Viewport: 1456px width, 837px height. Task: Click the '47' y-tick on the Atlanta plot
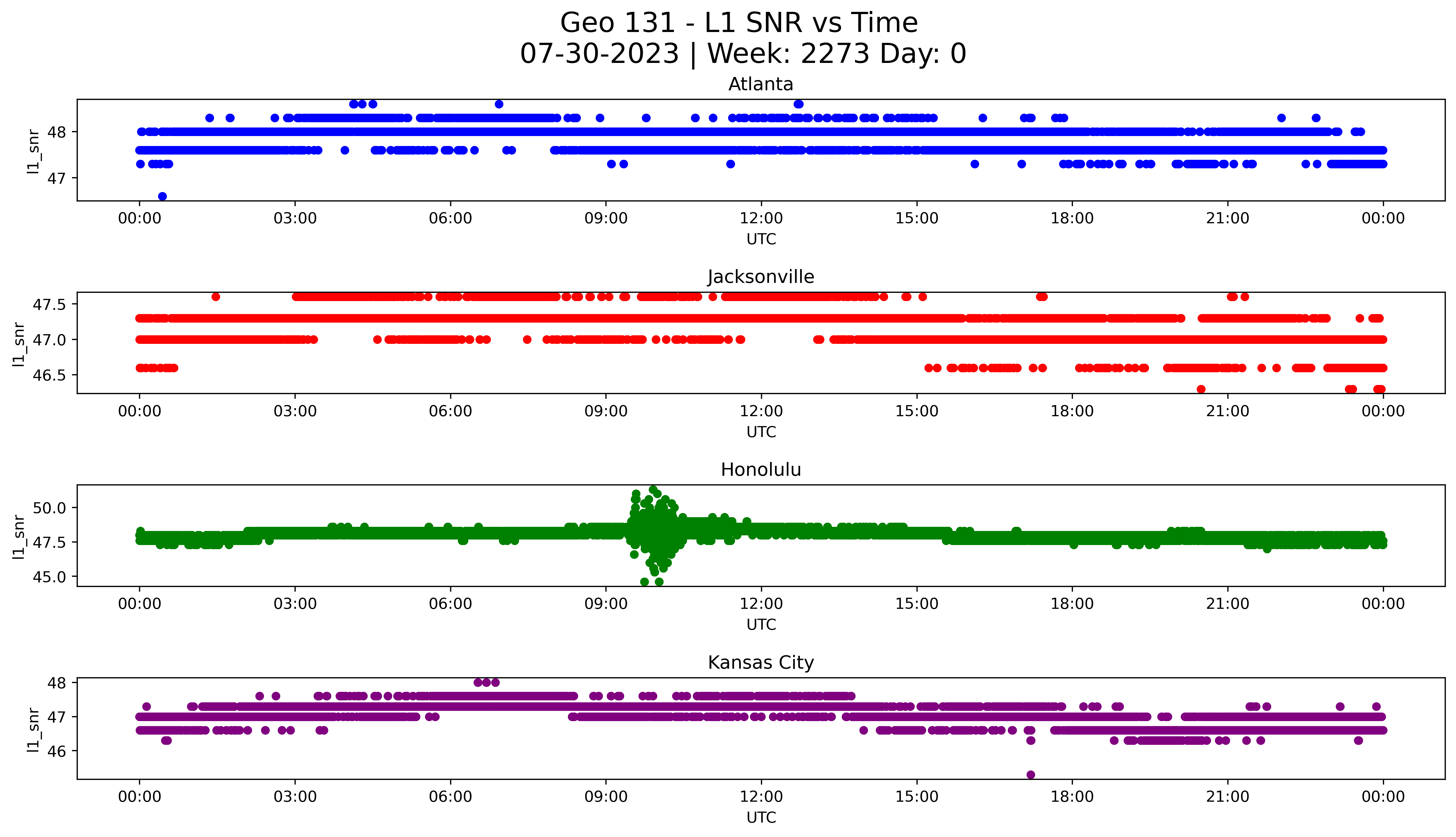pyautogui.click(x=57, y=179)
